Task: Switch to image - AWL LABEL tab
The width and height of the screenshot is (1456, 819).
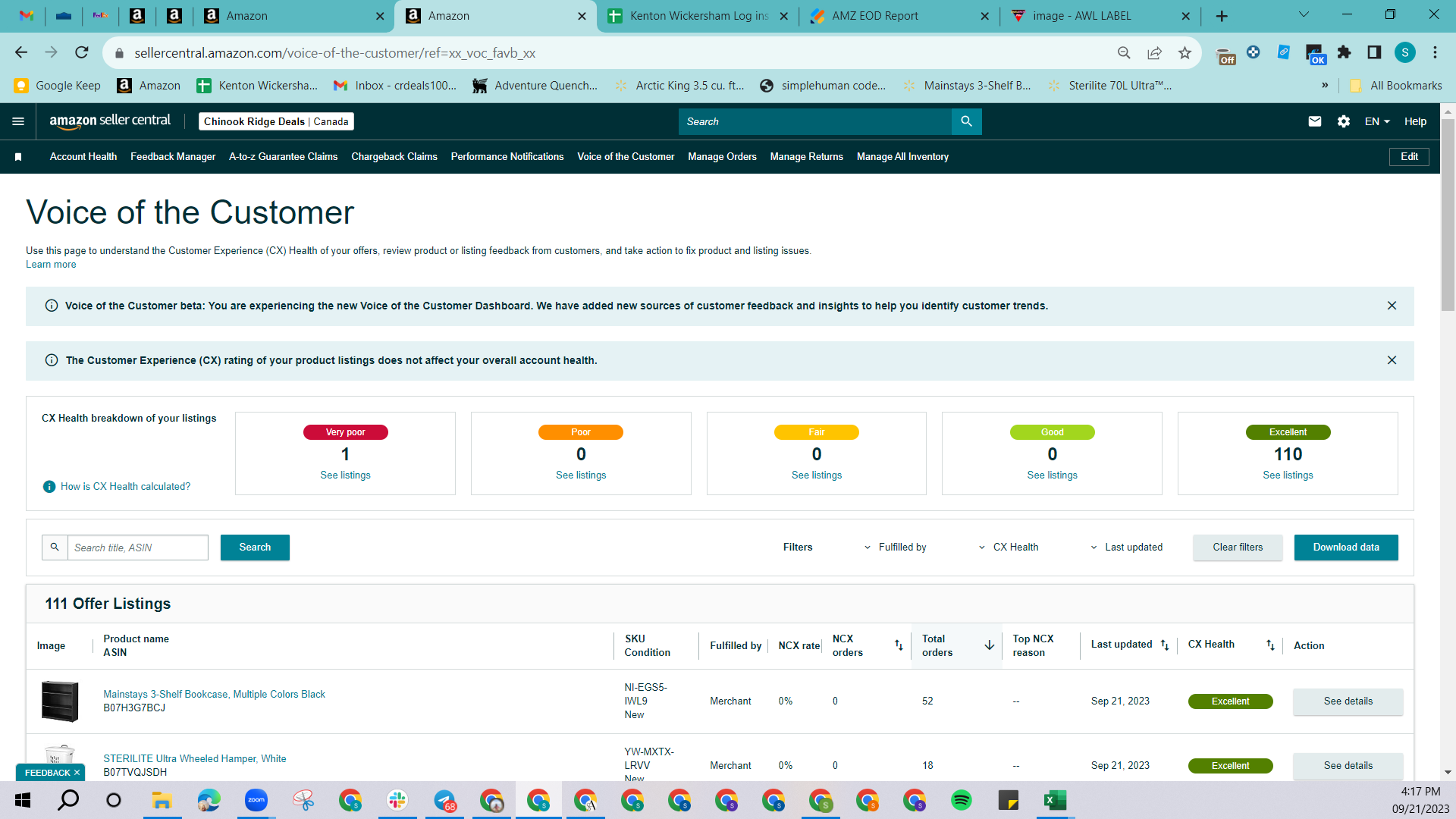Action: coord(1100,16)
